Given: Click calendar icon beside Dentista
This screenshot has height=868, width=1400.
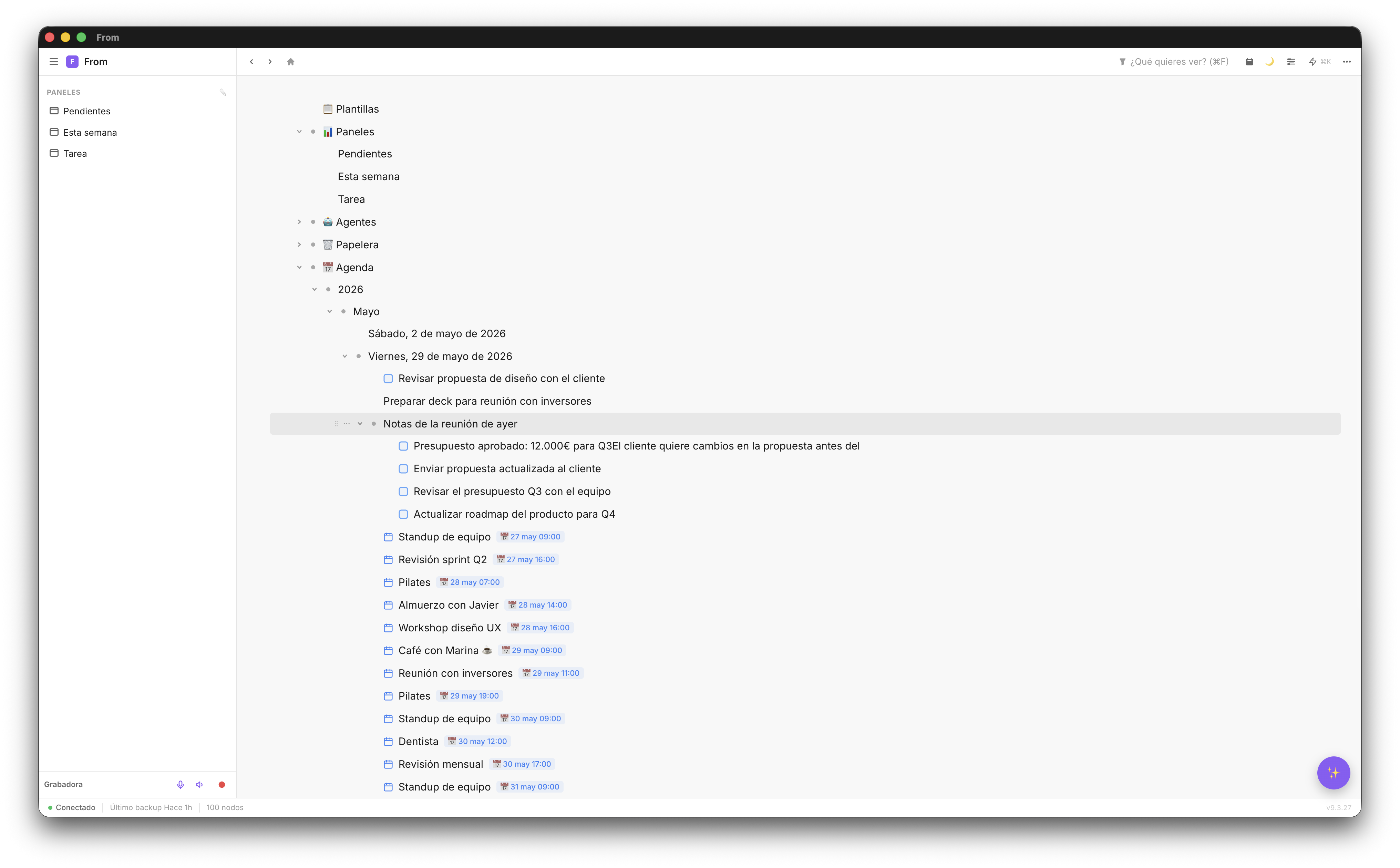Looking at the screenshot, I should (388, 741).
